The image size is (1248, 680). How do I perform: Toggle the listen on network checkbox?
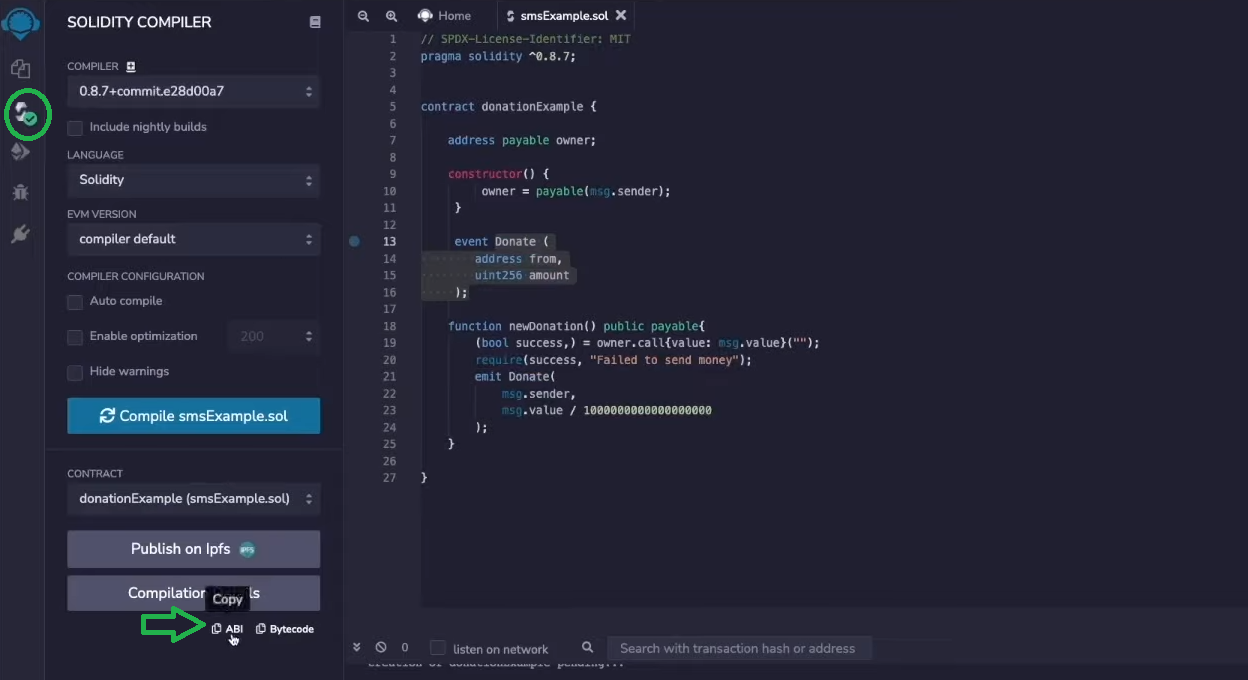click(x=437, y=648)
